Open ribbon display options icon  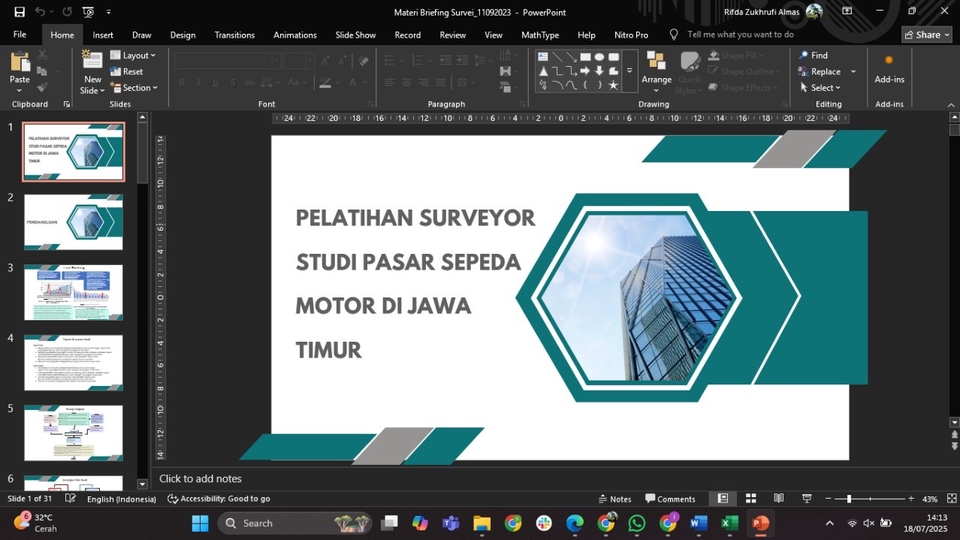coord(847,11)
